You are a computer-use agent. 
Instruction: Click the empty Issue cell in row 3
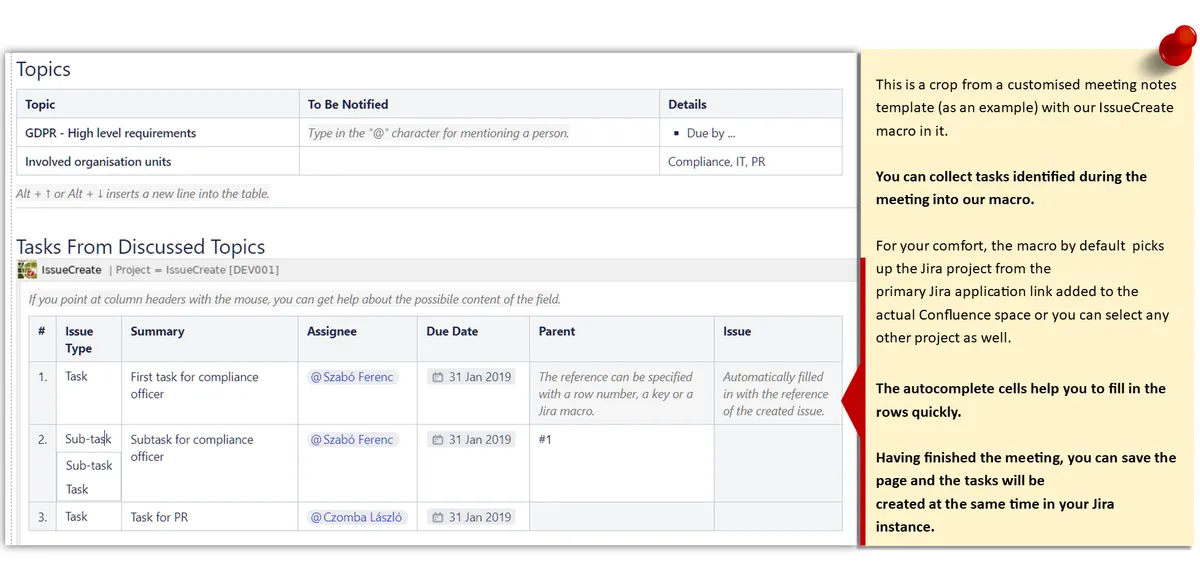click(x=778, y=517)
